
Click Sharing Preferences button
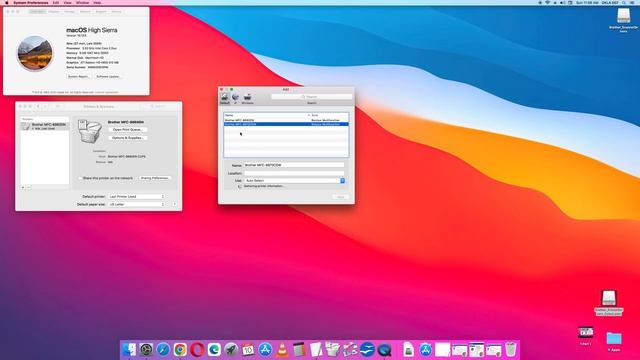(155, 178)
